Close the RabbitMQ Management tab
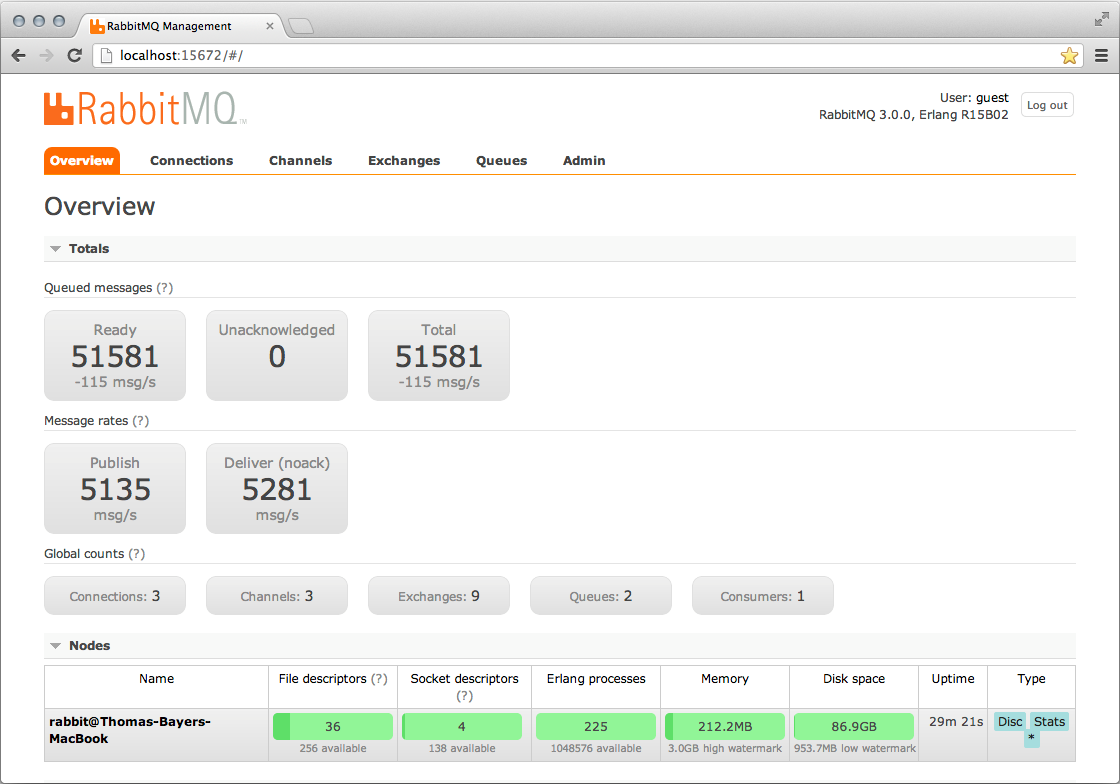Image resolution: width=1120 pixels, height=784 pixels. click(269, 26)
